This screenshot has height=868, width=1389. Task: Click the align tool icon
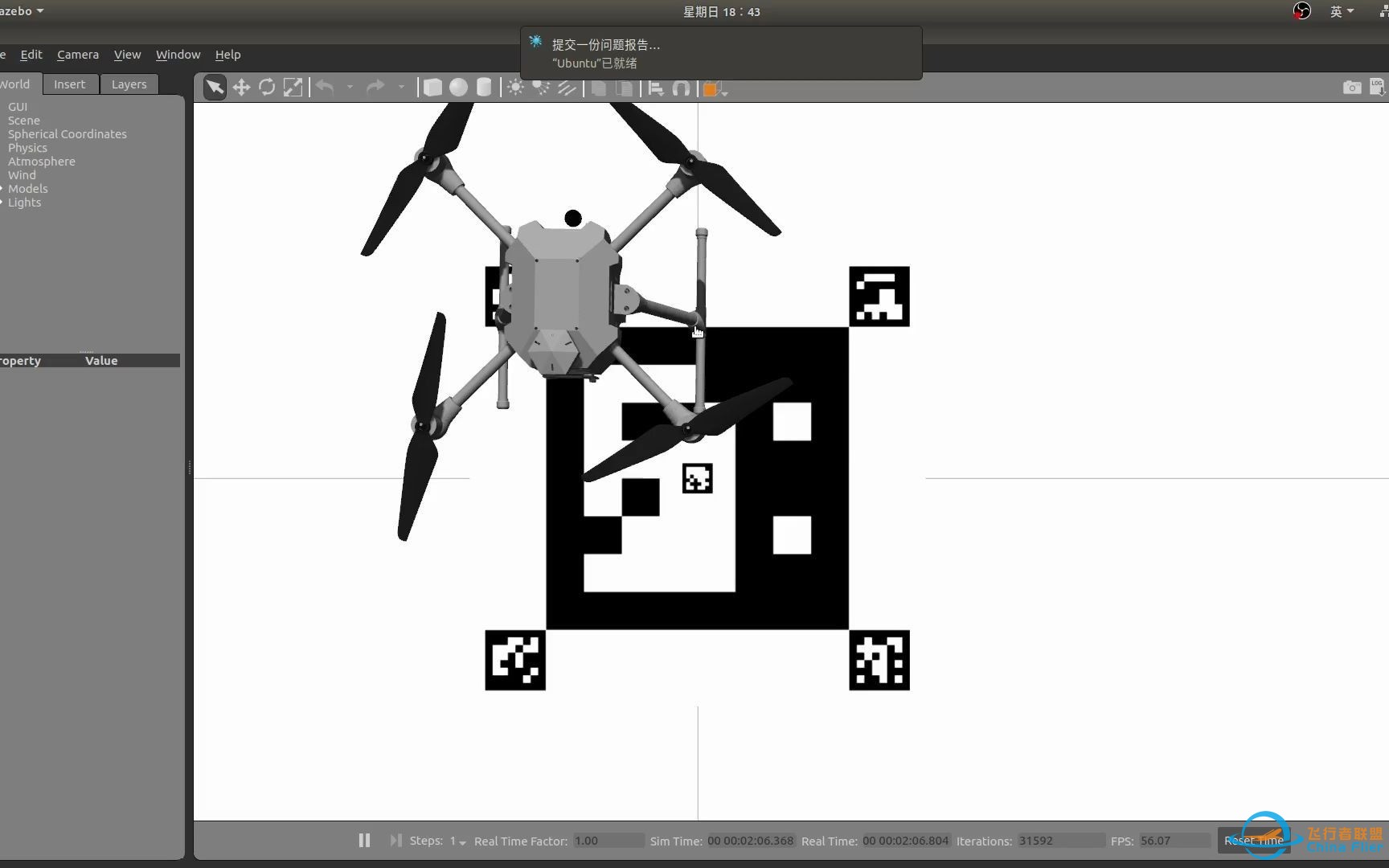click(x=656, y=88)
